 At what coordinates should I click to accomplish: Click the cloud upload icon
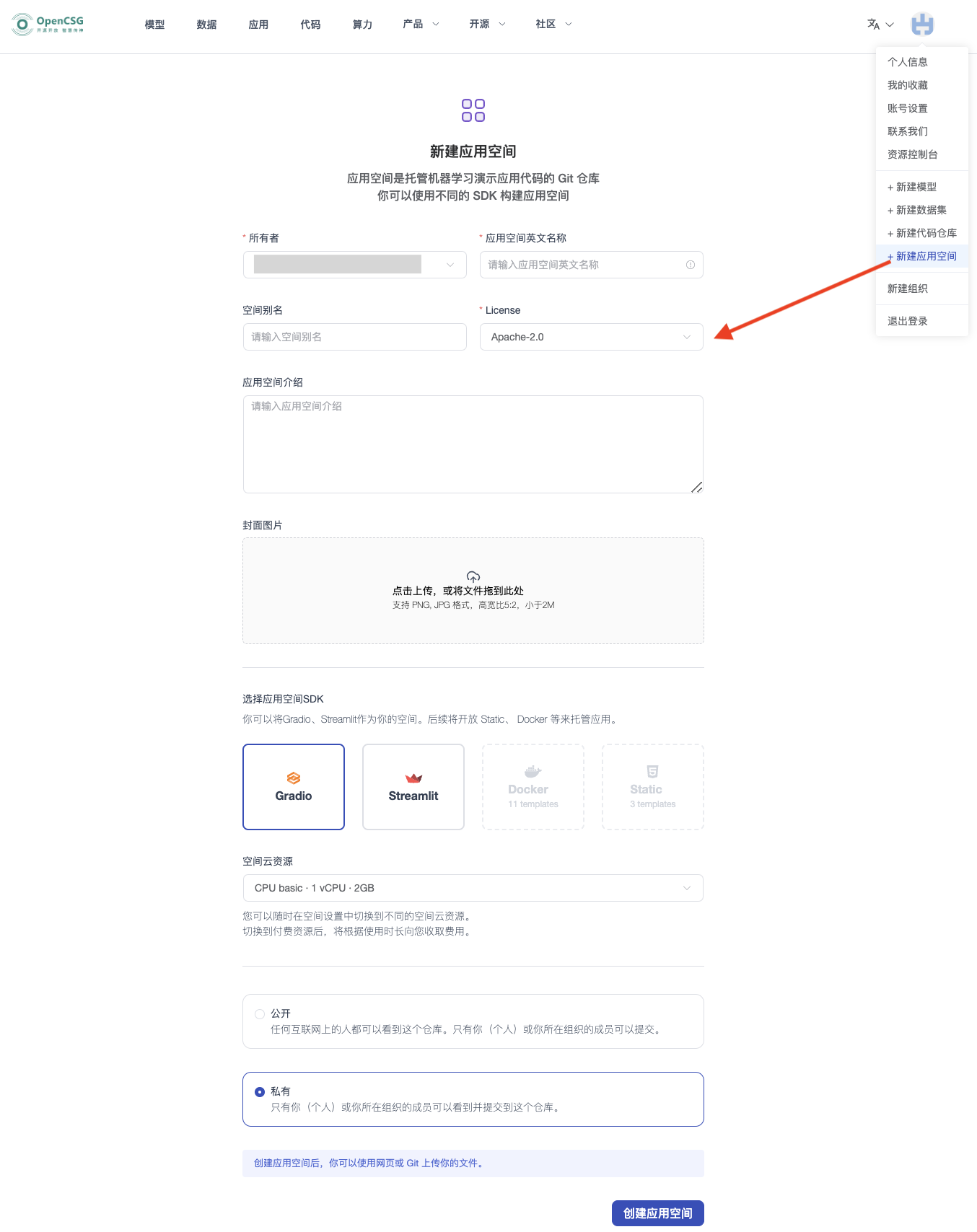tap(473, 576)
